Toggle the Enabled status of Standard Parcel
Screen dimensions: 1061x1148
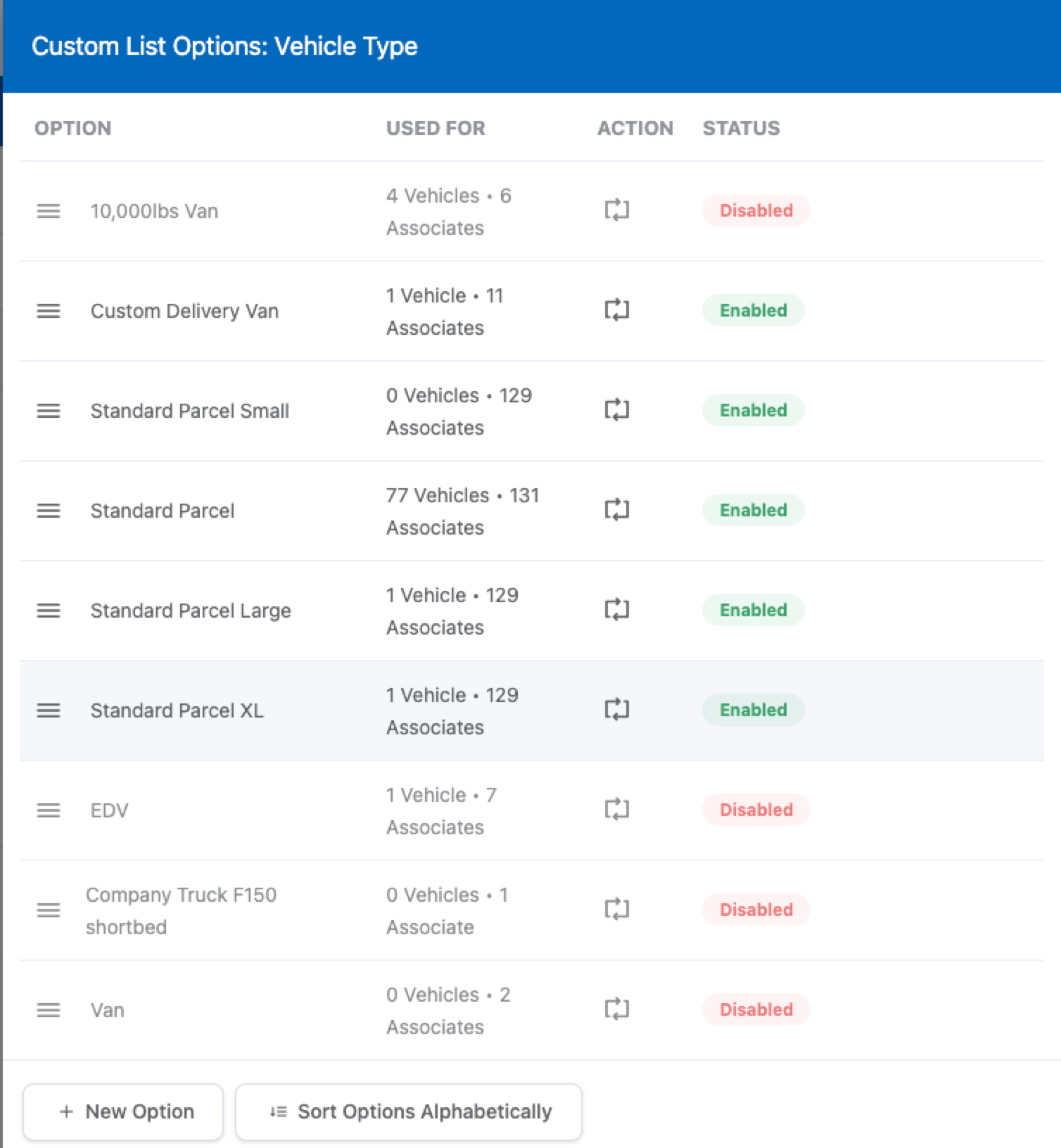pyautogui.click(x=753, y=510)
